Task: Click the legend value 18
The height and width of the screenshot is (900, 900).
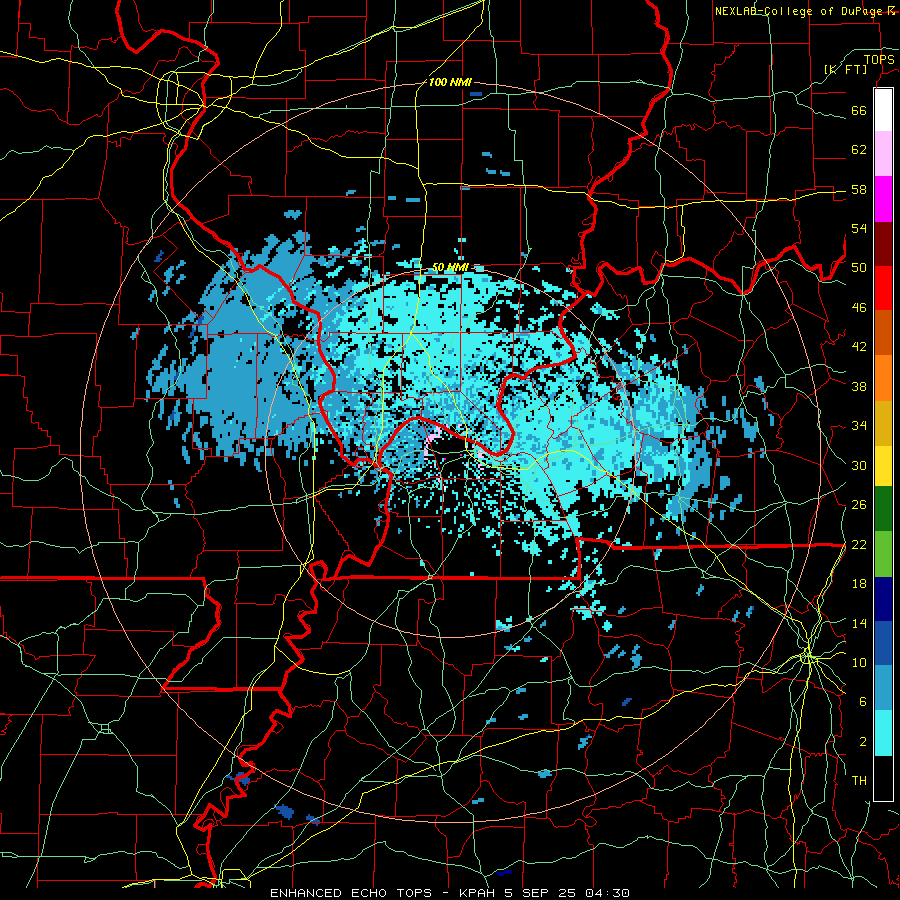Action: (x=859, y=584)
